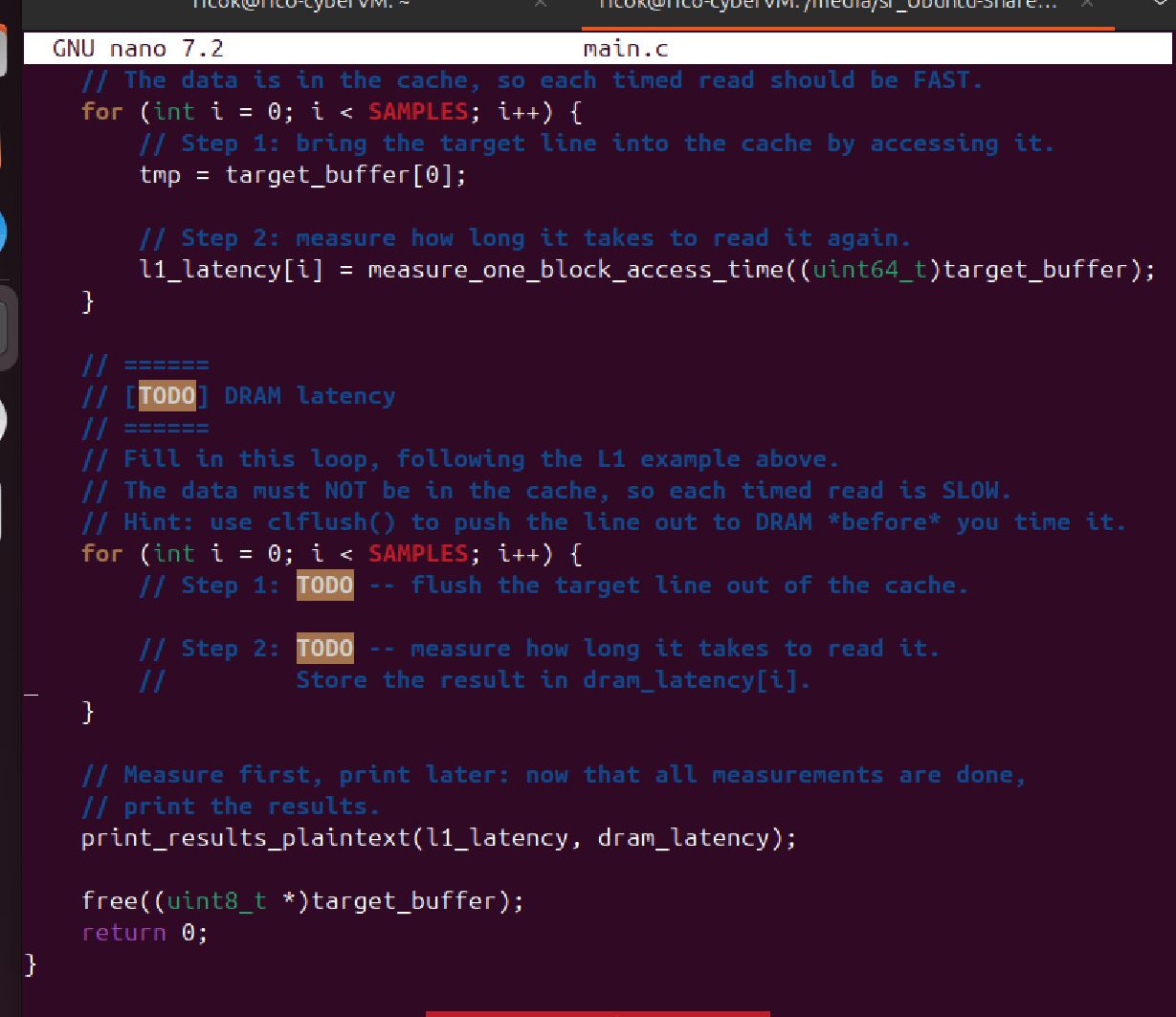Click TODO in 'measure how long it takes' Step 2 comment

324,648
